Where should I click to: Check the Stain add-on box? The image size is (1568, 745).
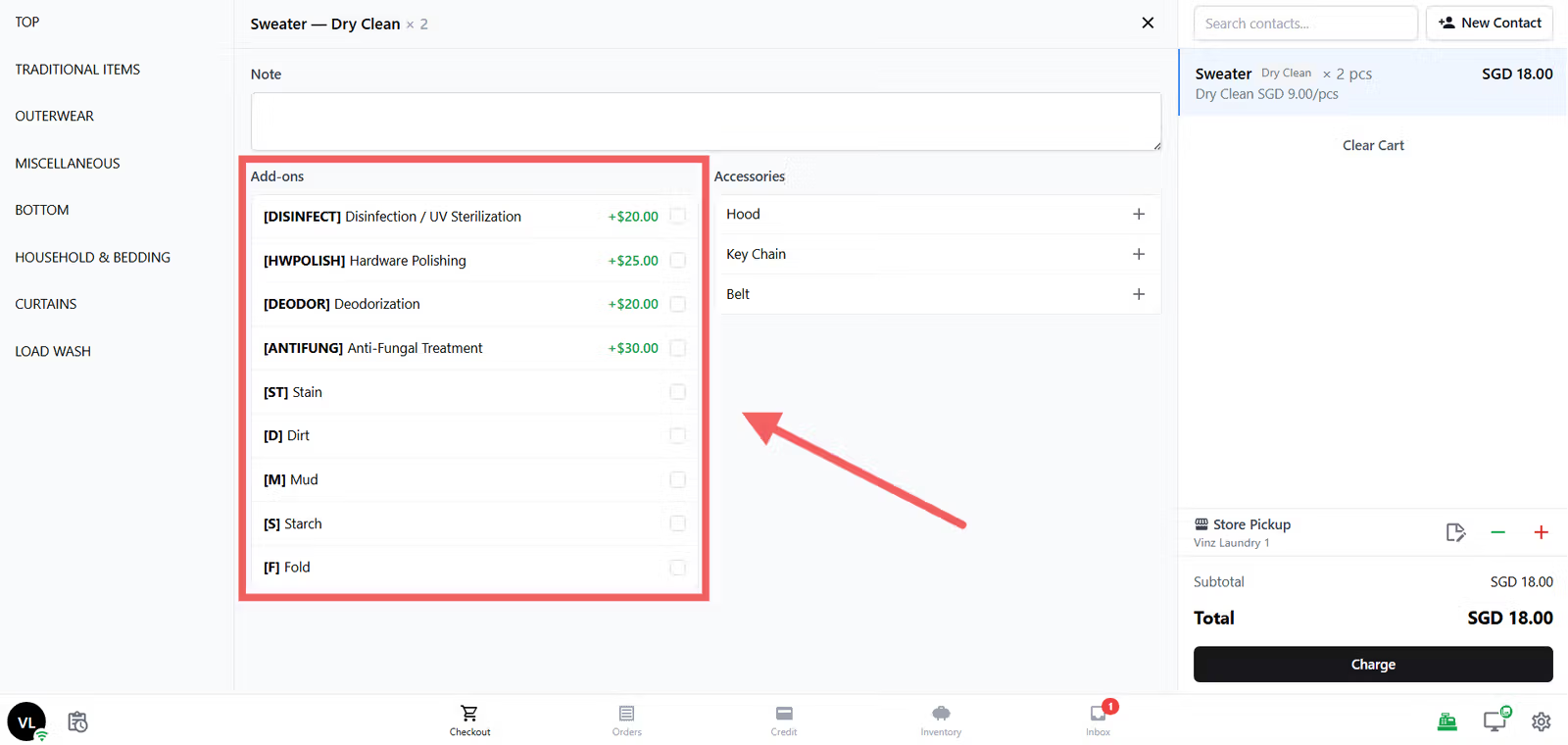pos(677,391)
